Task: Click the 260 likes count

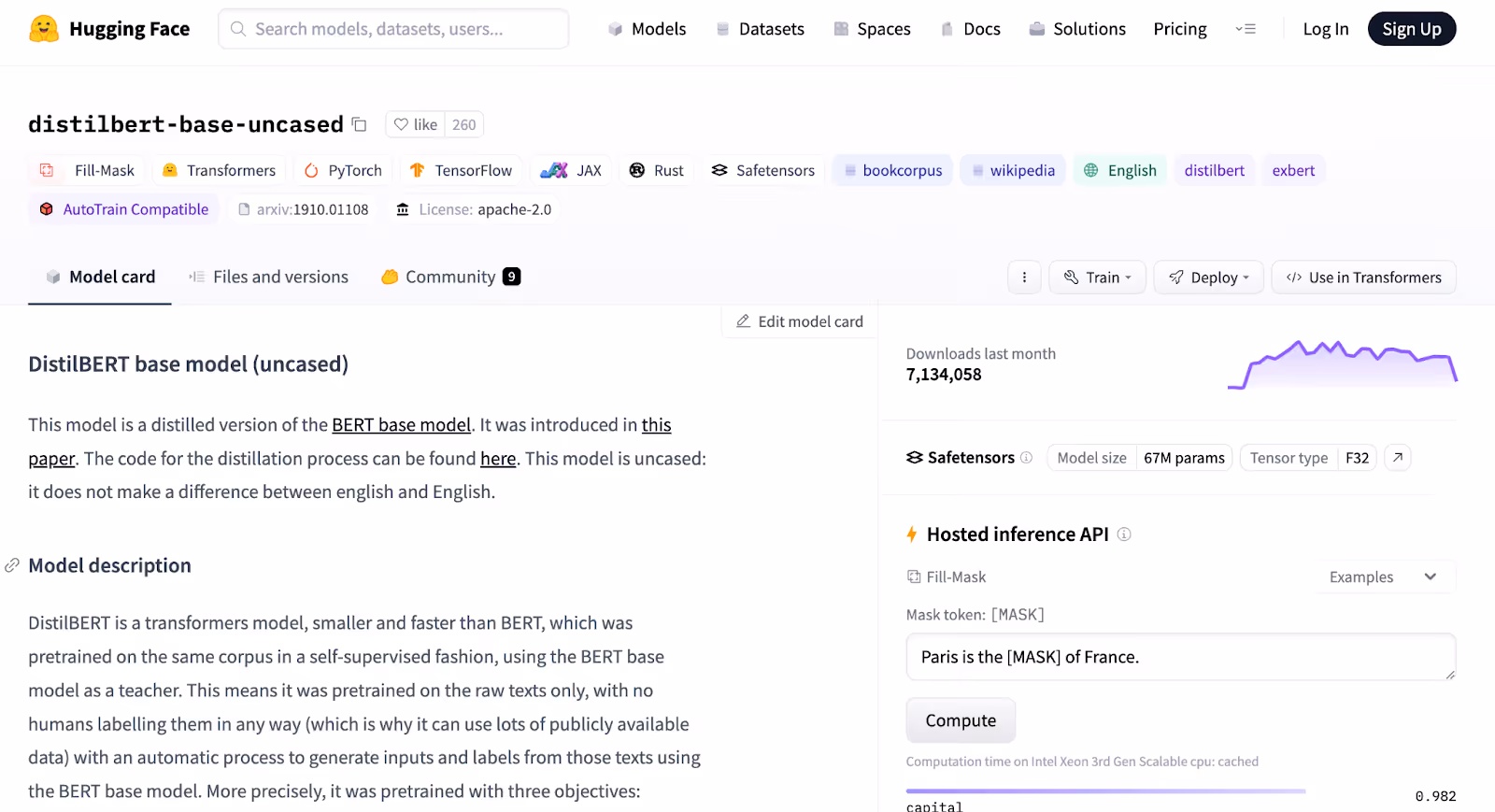Action: 464,124
